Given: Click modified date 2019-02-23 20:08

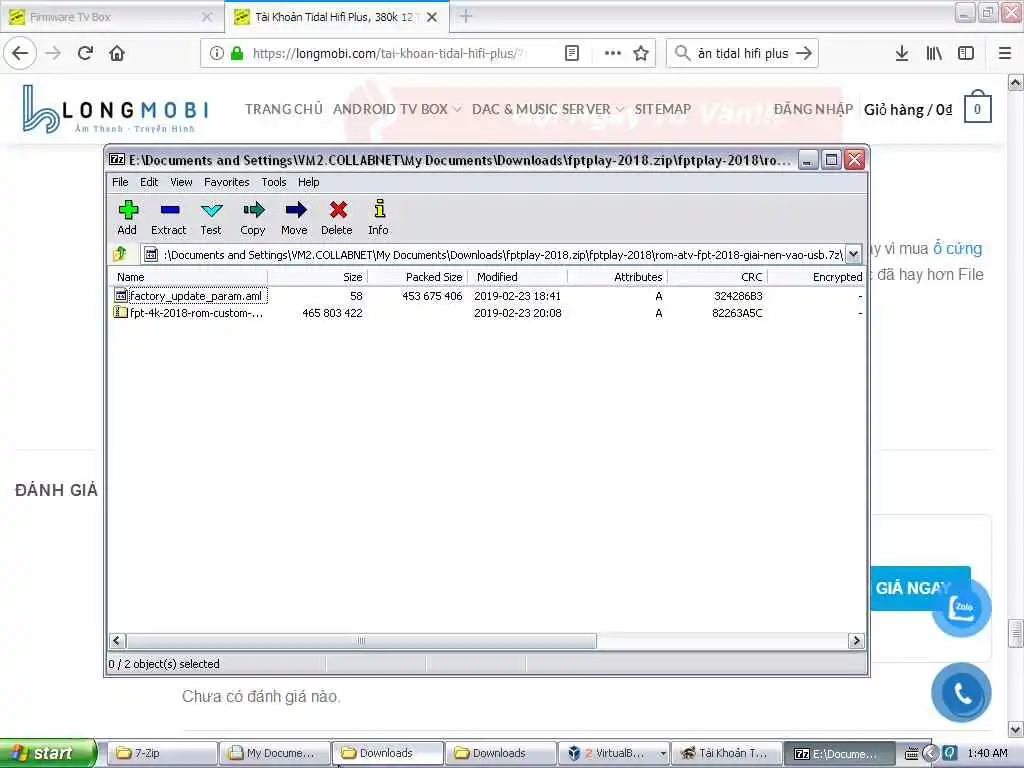Looking at the screenshot, I should point(517,313).
